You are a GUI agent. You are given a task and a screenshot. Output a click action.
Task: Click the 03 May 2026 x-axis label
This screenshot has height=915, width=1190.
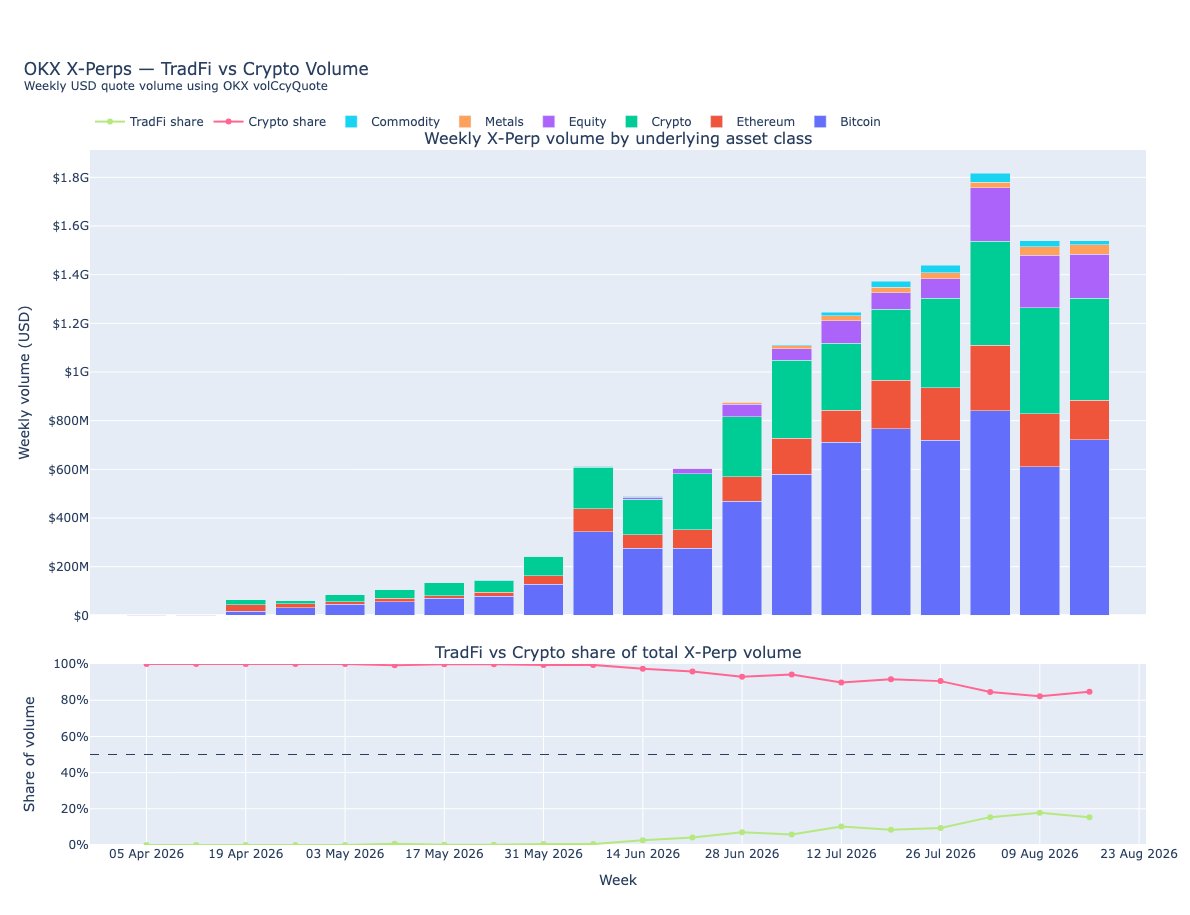pyautogui.click(x=345, y=854)
